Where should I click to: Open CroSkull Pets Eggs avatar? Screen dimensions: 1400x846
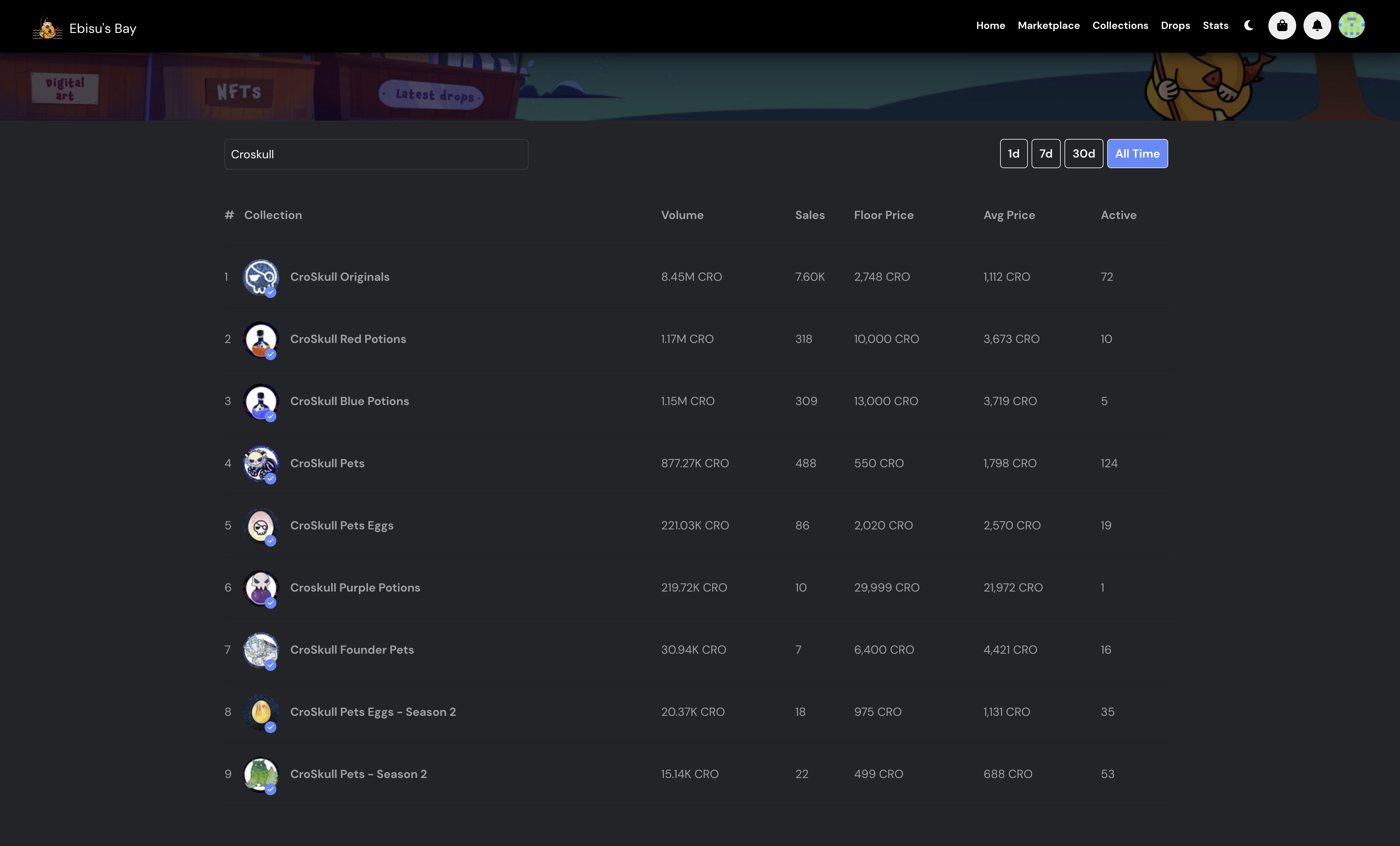261,526
